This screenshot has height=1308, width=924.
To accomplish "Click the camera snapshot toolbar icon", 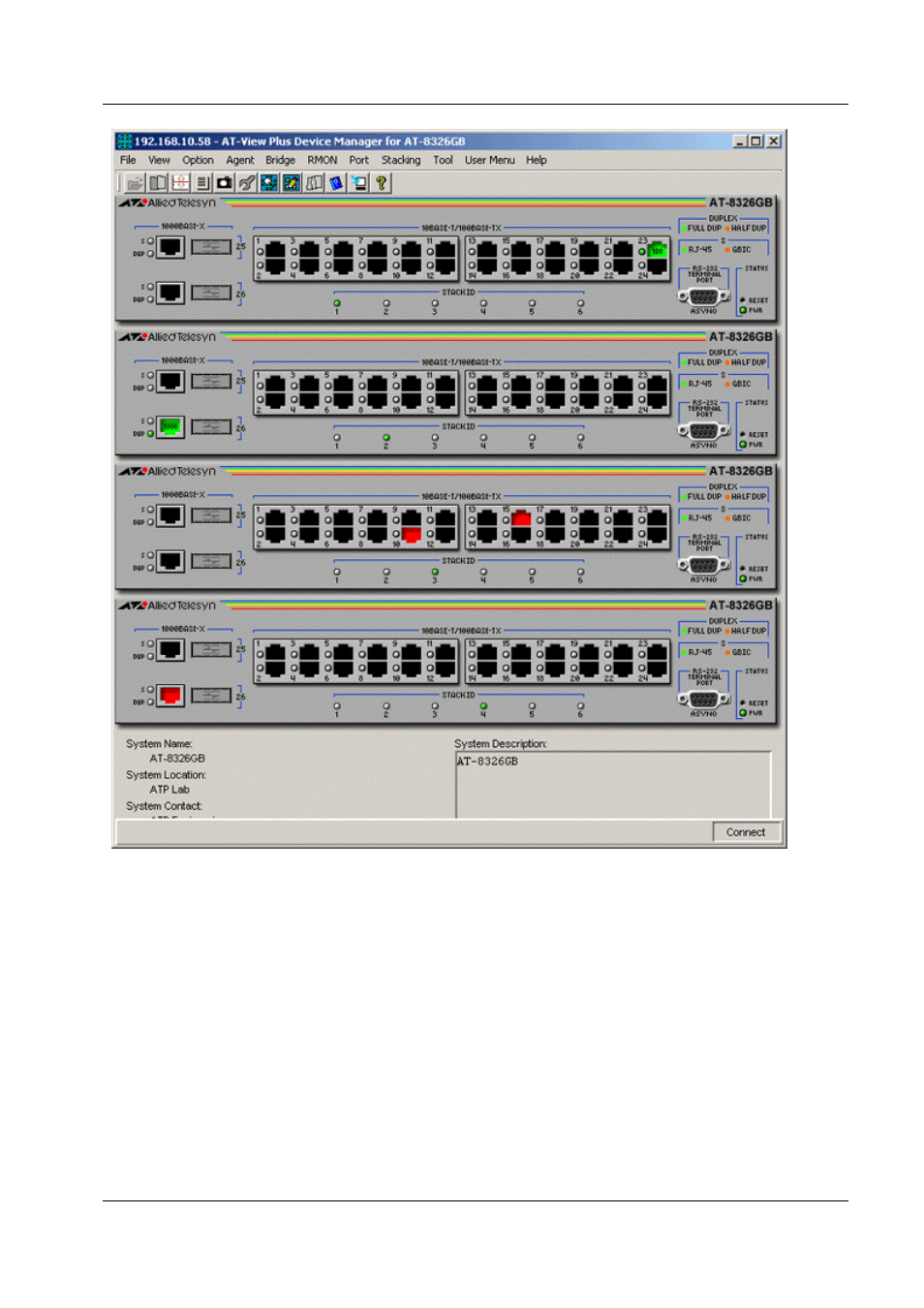I will (x=225, y=183).
